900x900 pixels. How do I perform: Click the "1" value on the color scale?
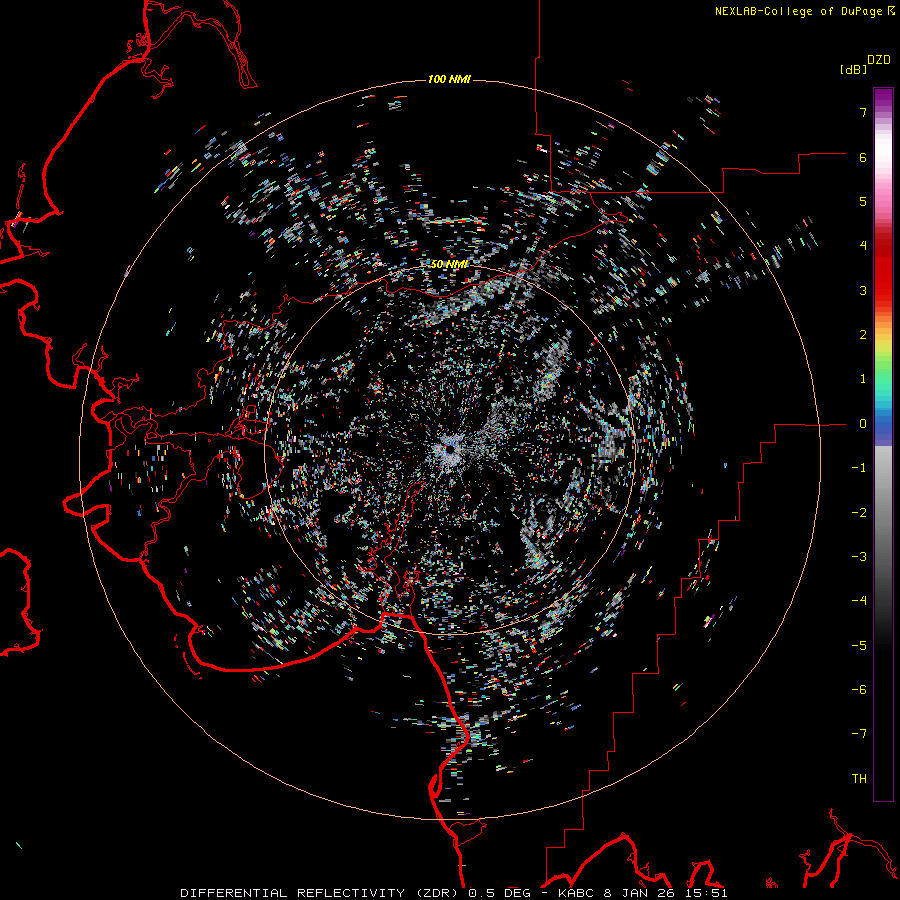[x=863, y=379]
